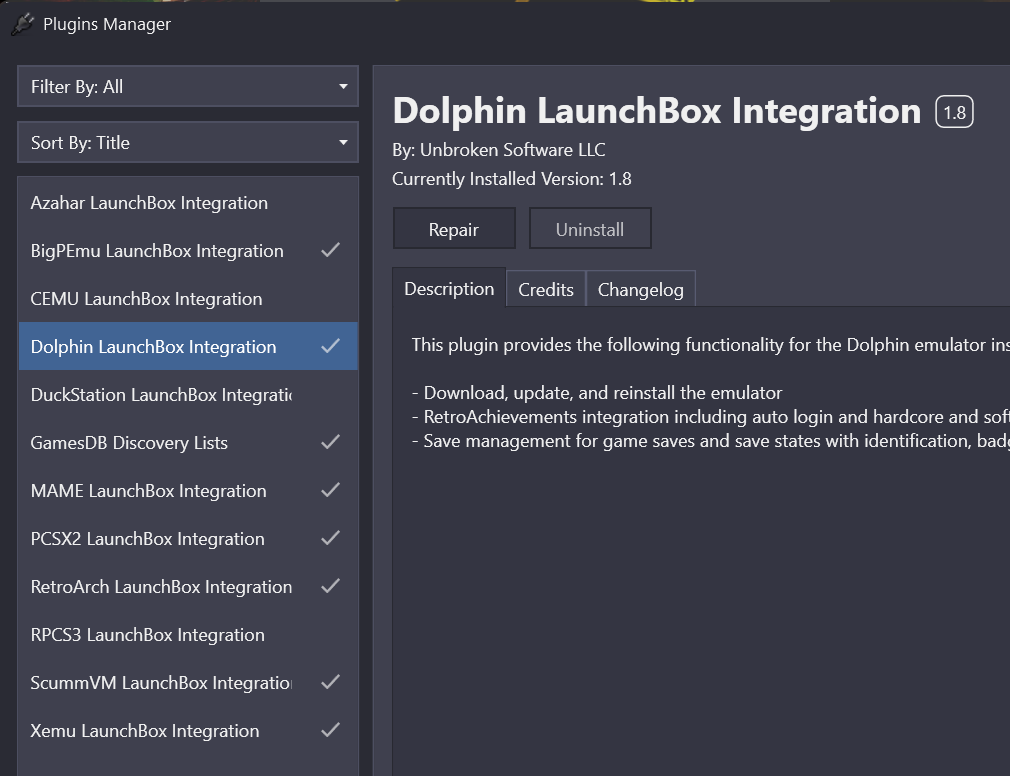Click the checkmark next to BigPEmu LaunchBox Integration
The width and height of the screenshot is (1010, 776).
pyautogui.click(x=330, y=250)
